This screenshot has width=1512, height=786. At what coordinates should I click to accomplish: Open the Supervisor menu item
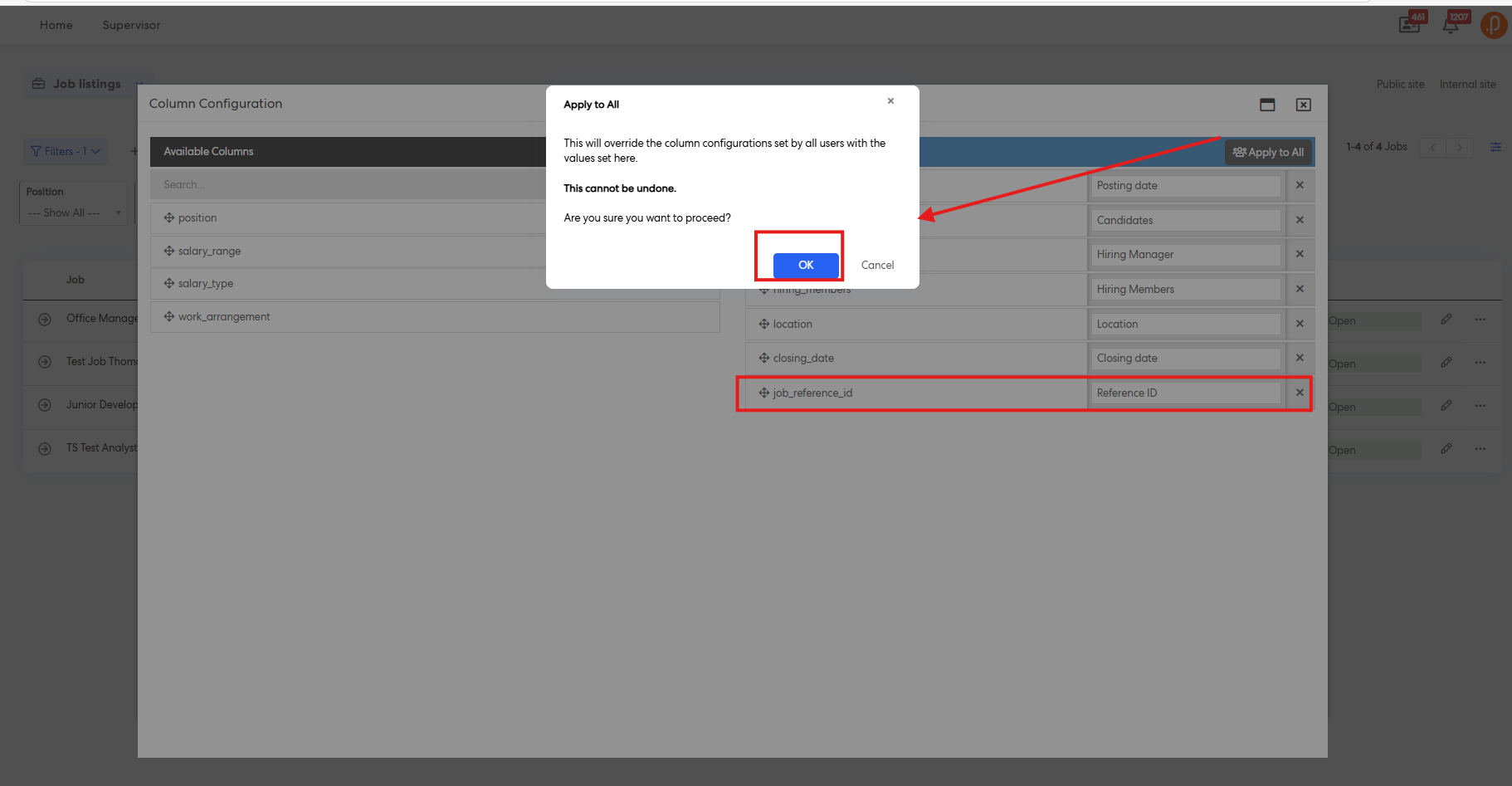tap(131, 26)
